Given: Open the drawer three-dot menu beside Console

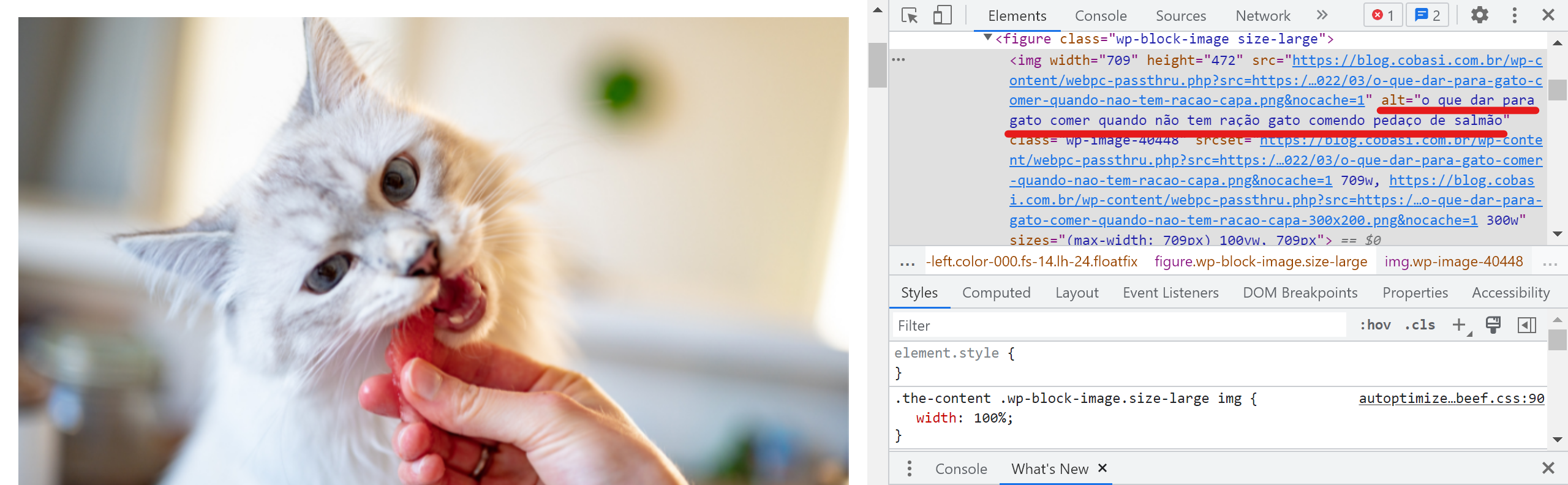Looking at the screenshot, I should pos(910,468).
